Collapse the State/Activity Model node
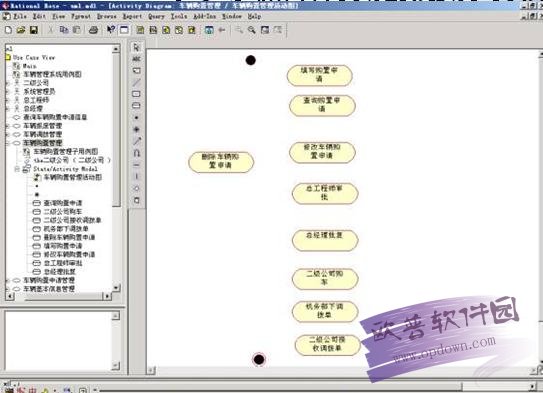This screenshot has height=393, width=543. [x=17, y=169]
